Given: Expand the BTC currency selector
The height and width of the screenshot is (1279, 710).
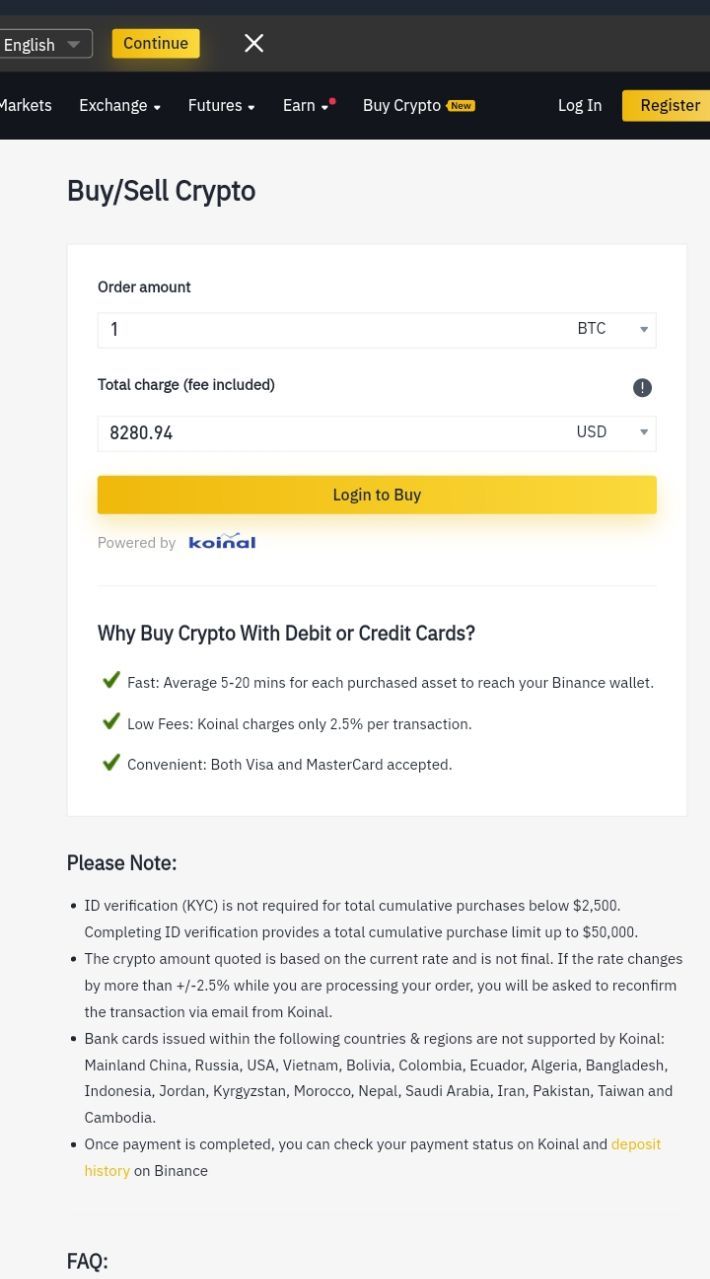Looking at the screenshot, I should click(x=615, y=329).
